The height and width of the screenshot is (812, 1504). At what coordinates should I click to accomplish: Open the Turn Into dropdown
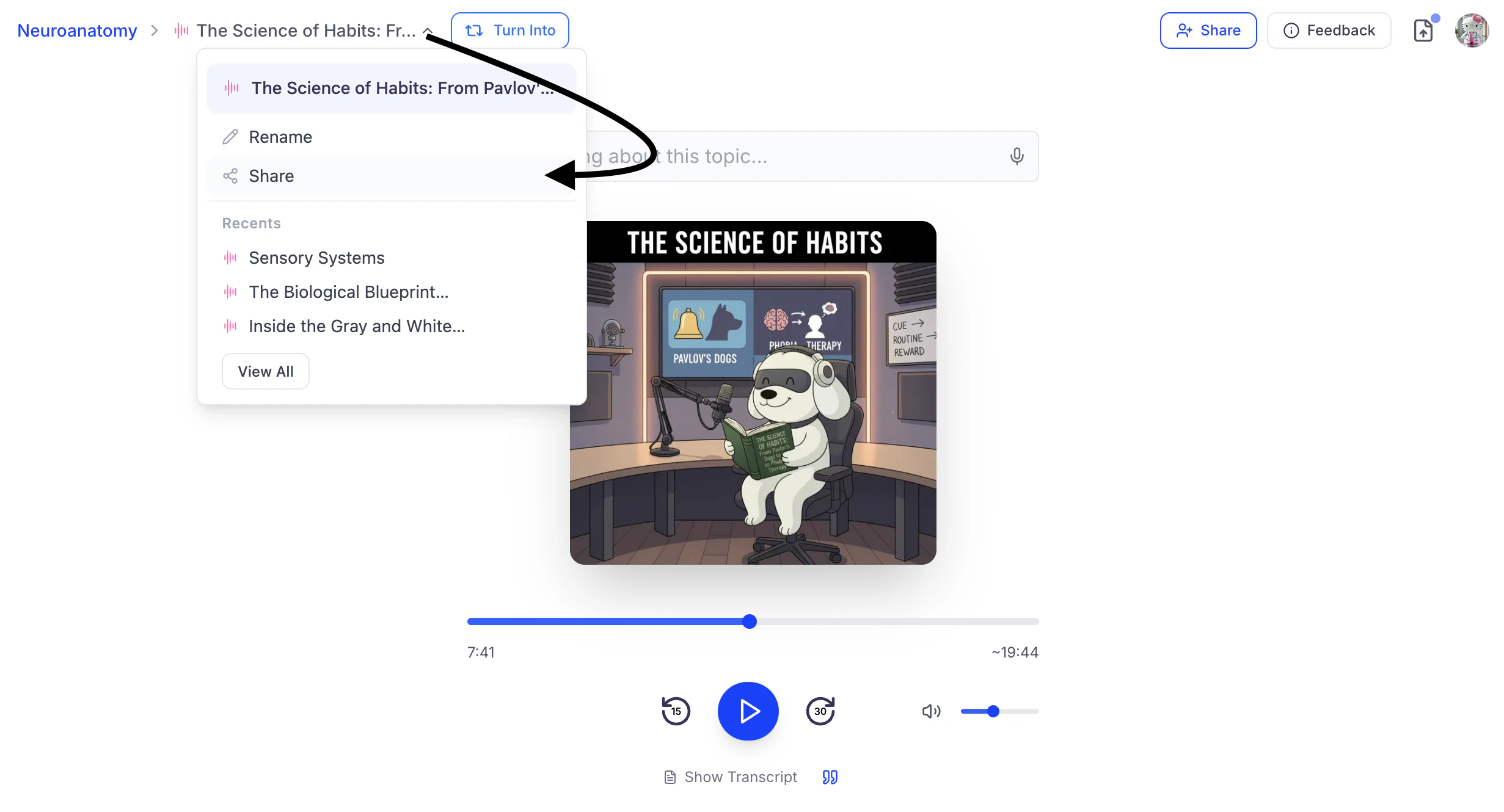pos(510,31)
